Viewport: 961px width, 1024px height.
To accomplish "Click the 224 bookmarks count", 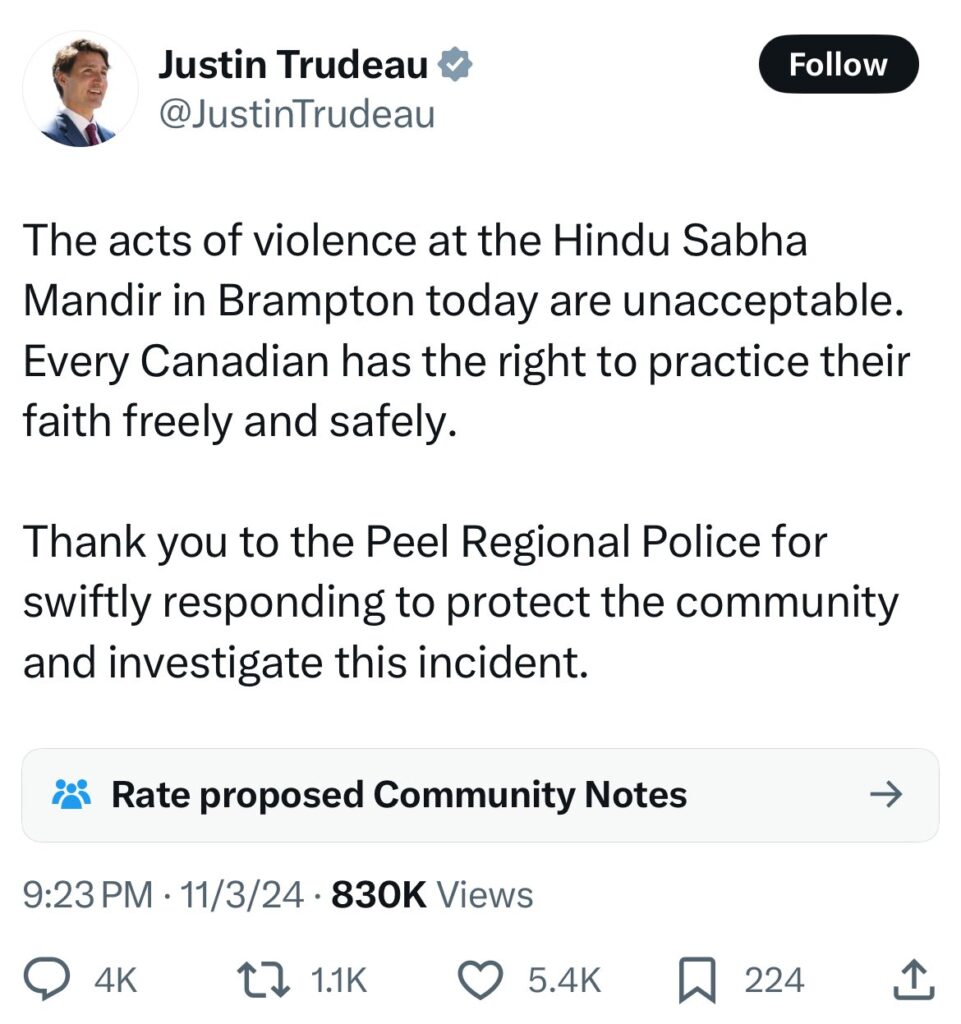I will [x=774, y=980].
